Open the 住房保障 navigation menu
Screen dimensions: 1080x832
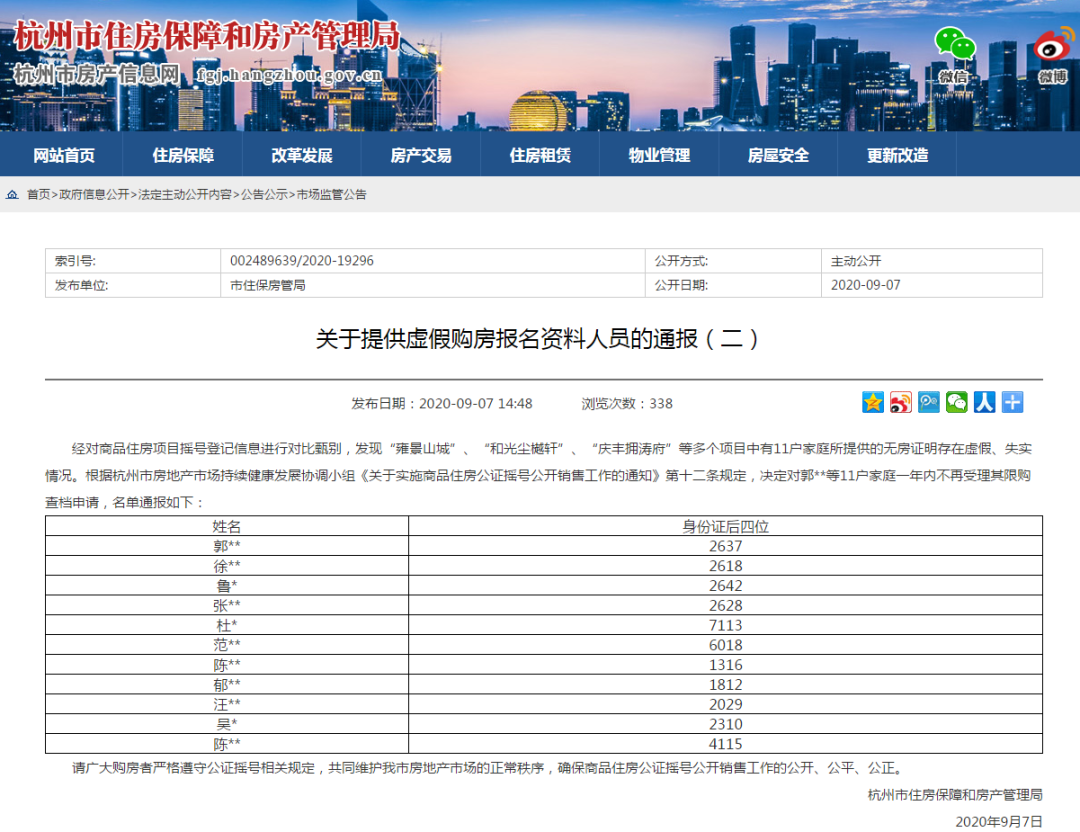click(183, 155)
